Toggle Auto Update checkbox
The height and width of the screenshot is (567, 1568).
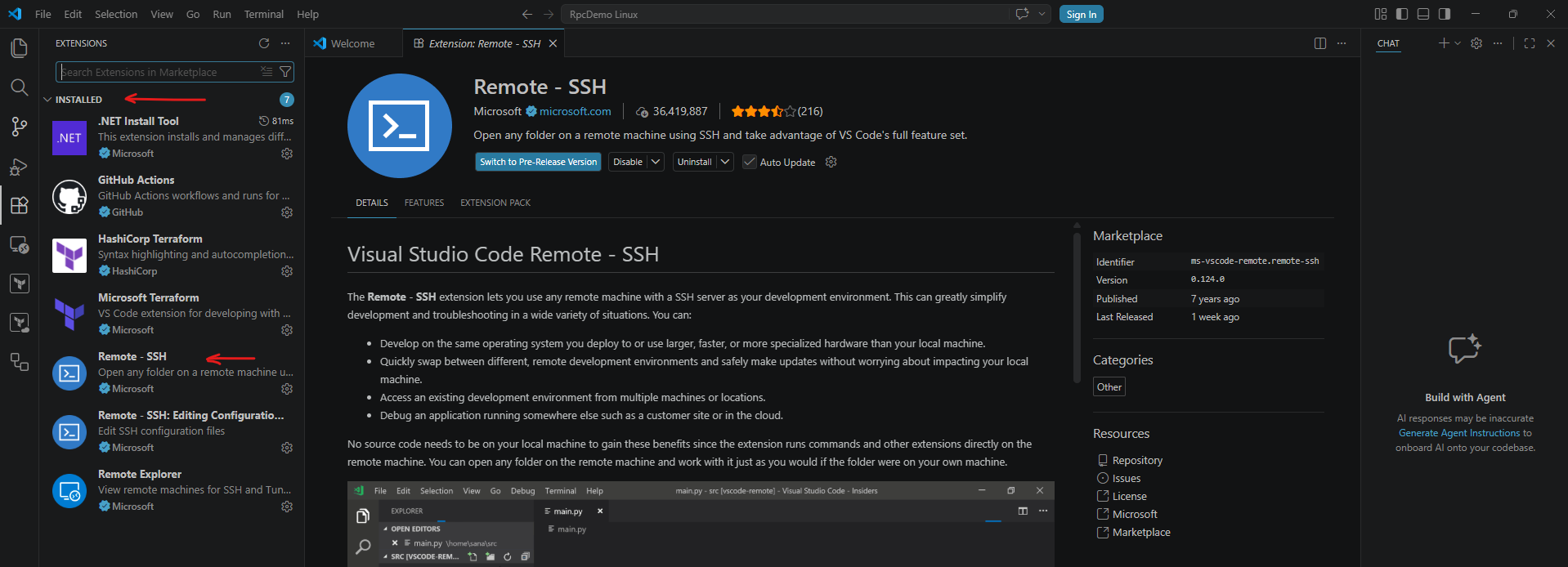point(750,162)
